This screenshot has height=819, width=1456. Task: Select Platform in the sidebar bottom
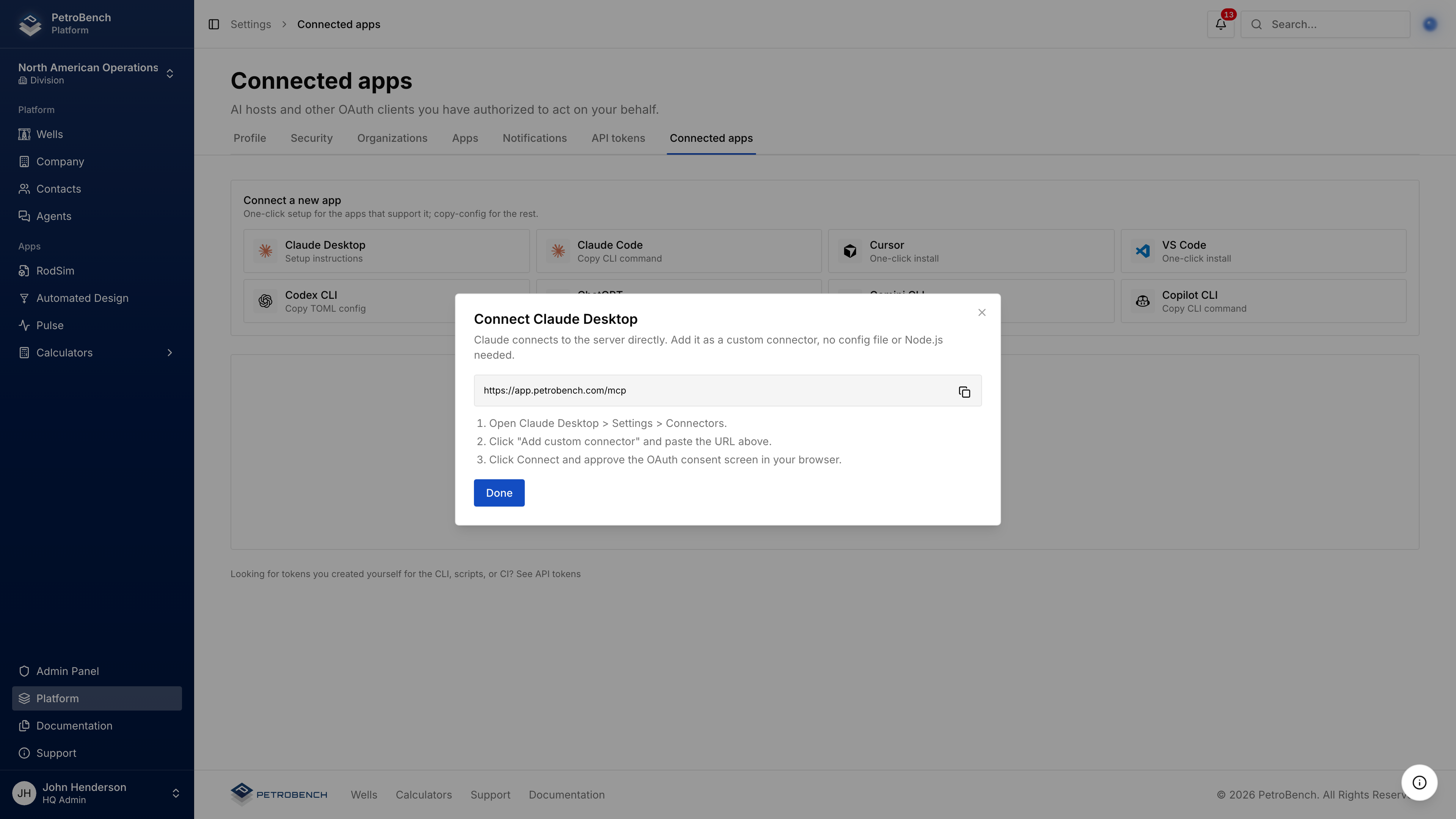[97, 698]
